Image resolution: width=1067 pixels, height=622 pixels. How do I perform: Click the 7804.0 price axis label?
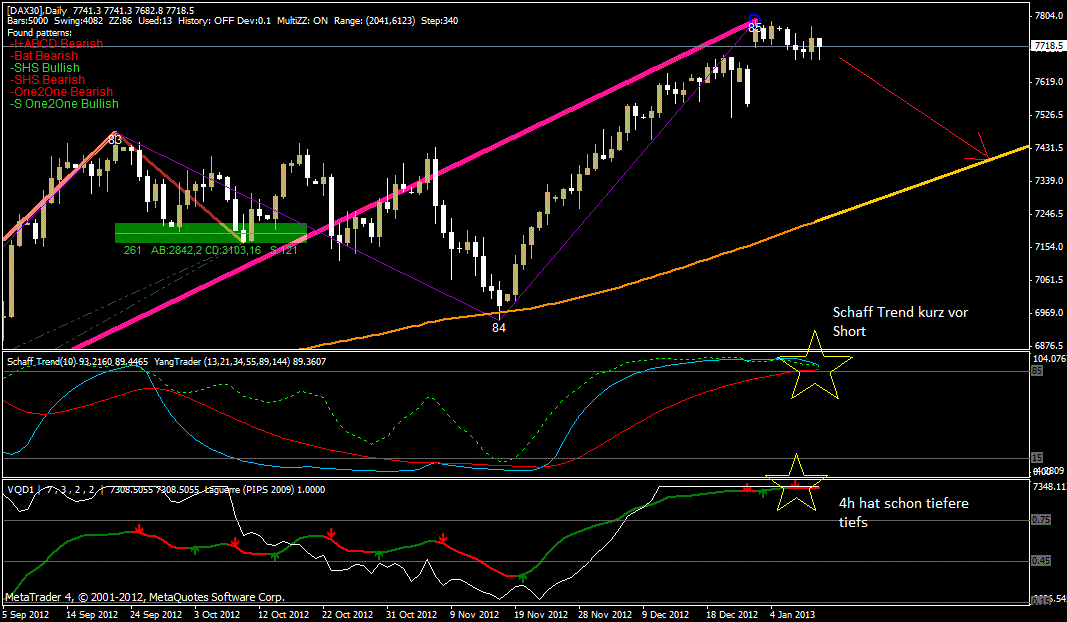coord(1048,16)
